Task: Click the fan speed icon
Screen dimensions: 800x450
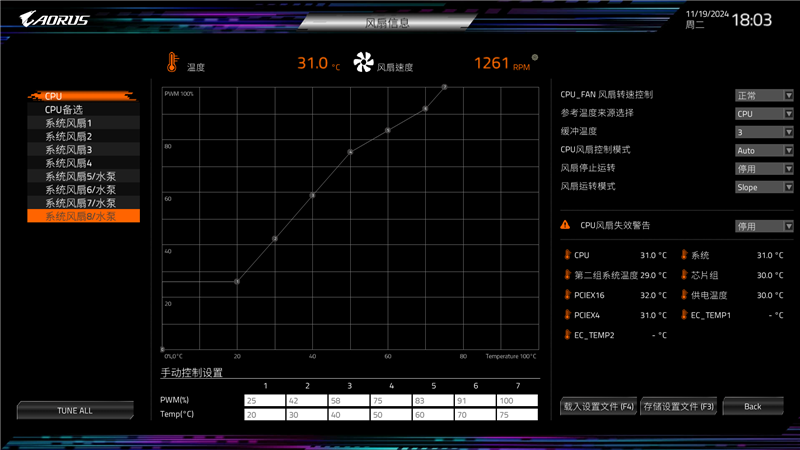Action: click(363, 62)
